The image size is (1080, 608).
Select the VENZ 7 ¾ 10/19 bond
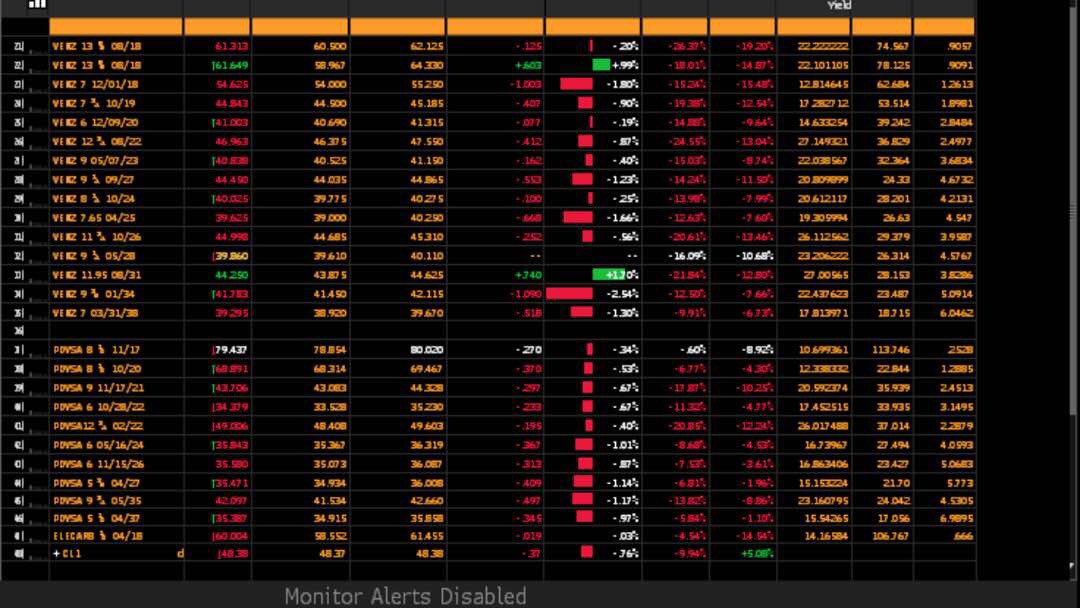(x=94, y=103)
